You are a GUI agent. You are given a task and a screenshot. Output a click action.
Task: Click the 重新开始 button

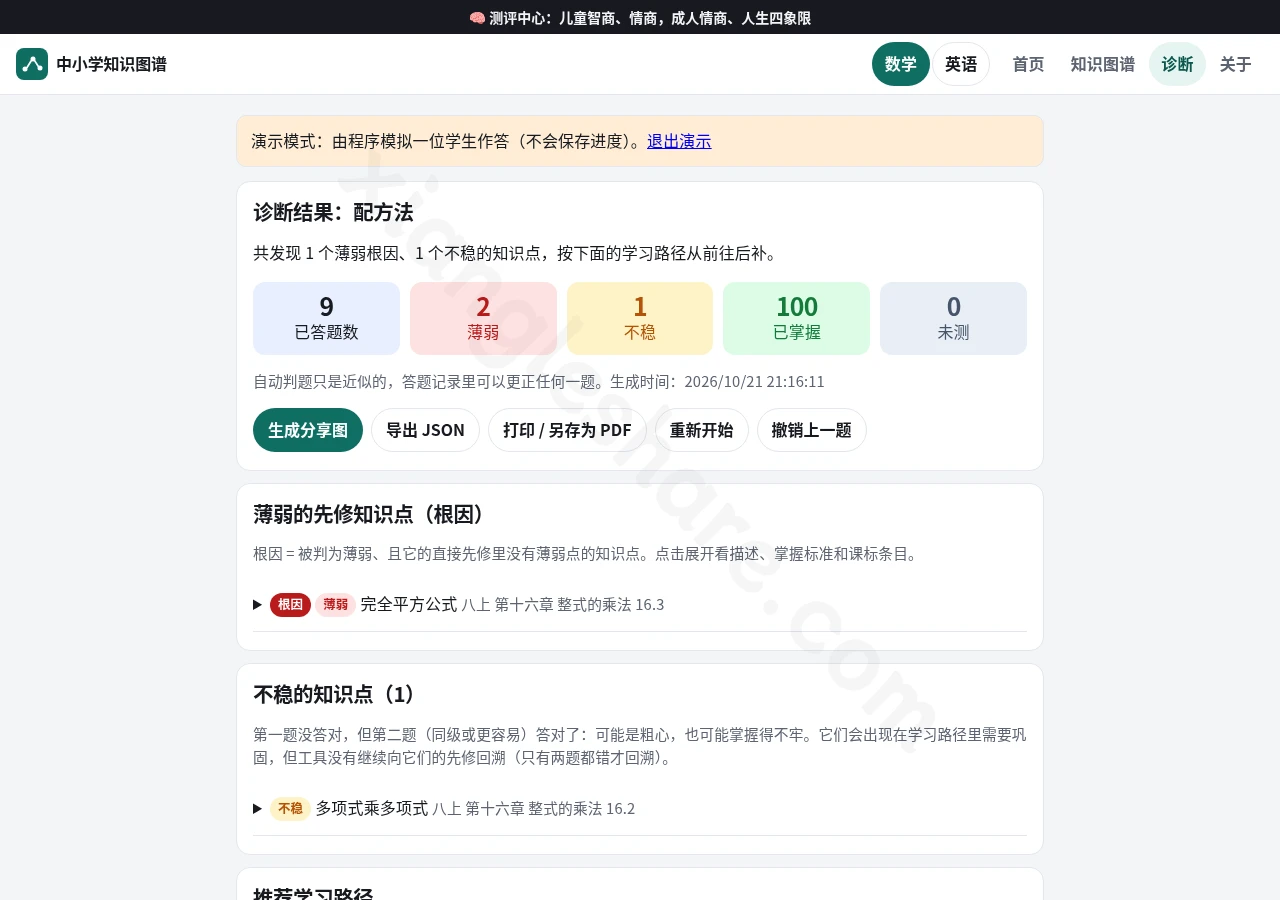tap(701, 430)
